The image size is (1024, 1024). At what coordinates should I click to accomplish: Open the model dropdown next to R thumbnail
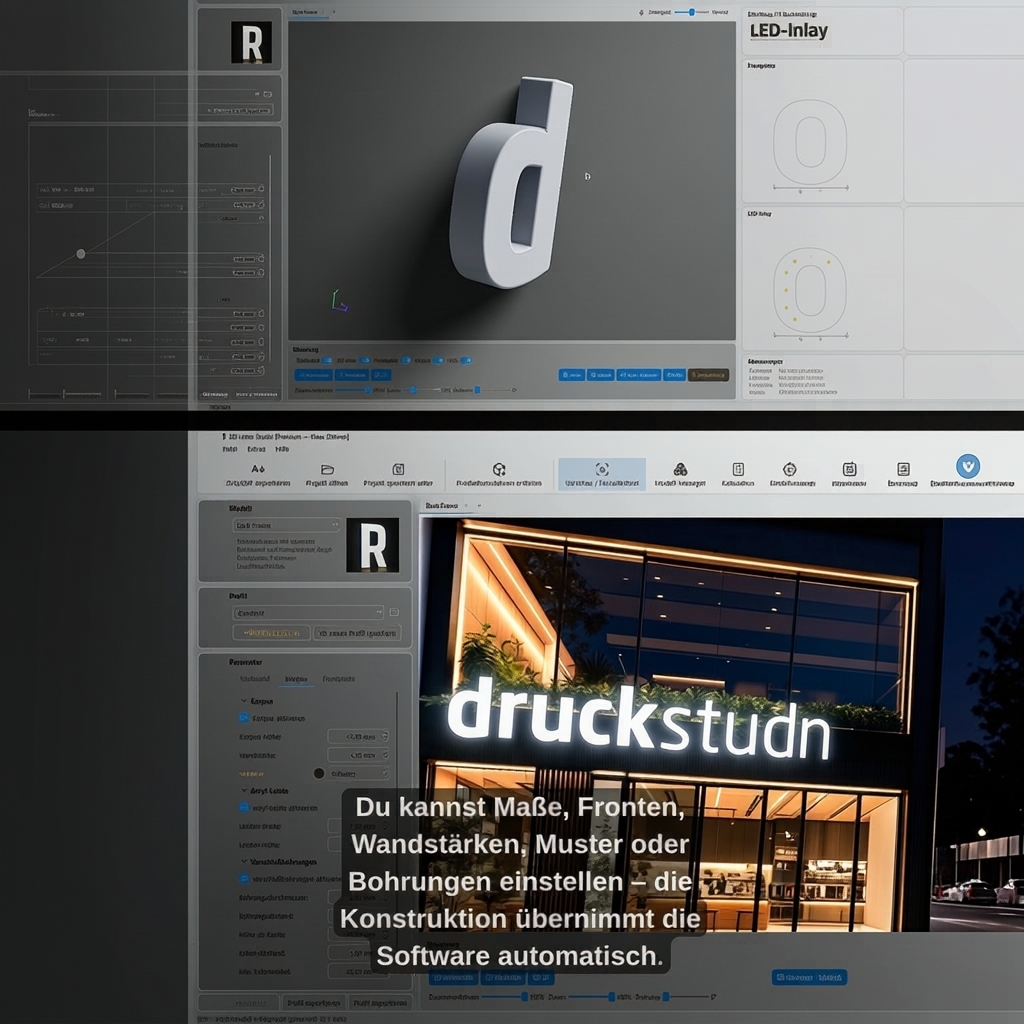click(x=287, y=524)
